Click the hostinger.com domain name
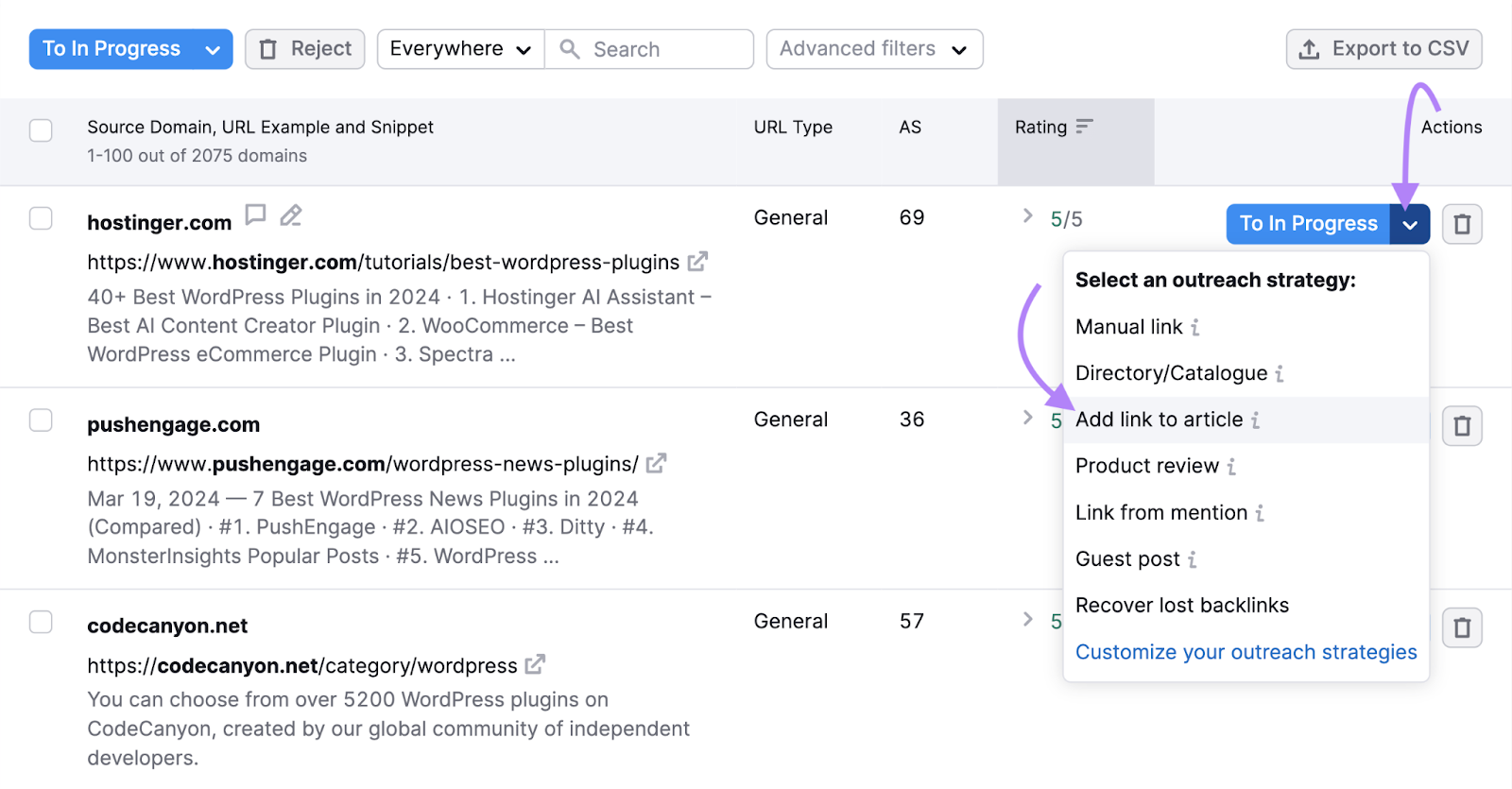1512x789 pixels. [159, 222]
